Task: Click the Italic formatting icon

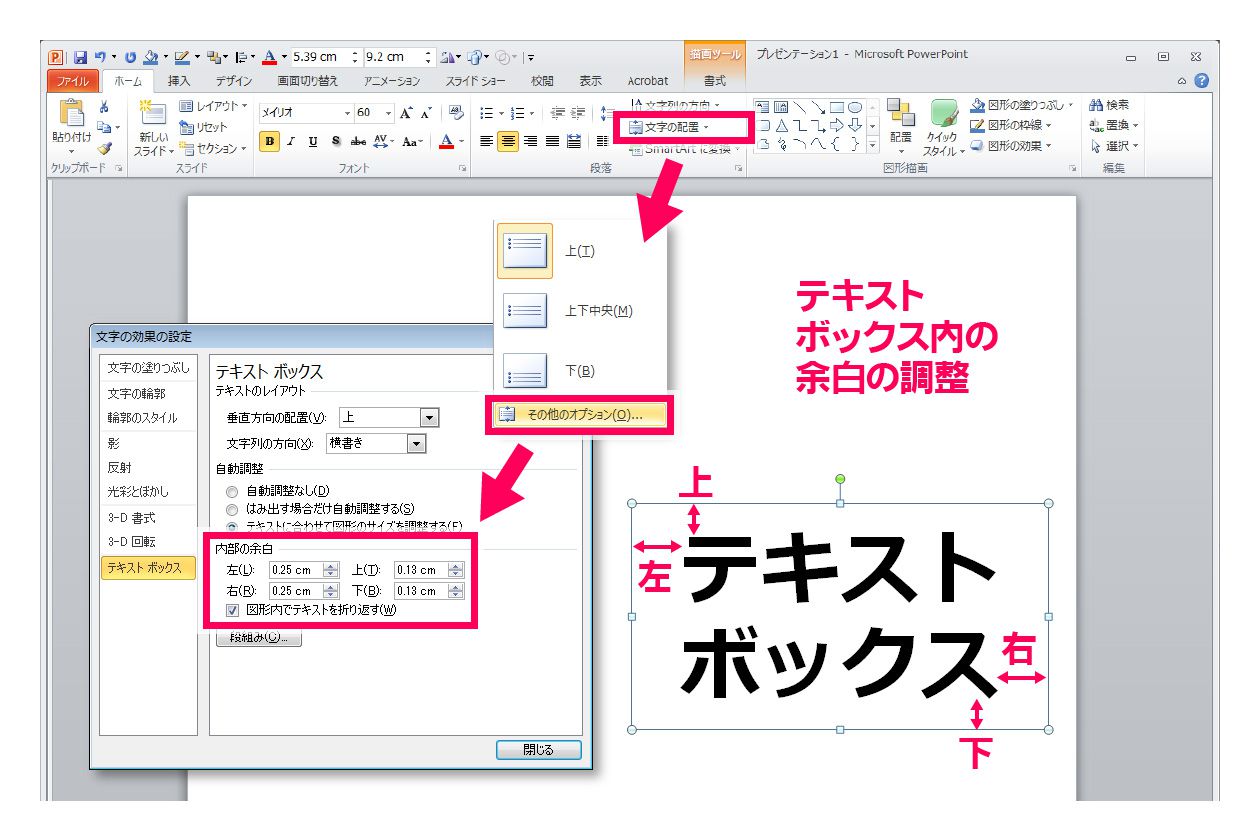Action: pos(291,142)
